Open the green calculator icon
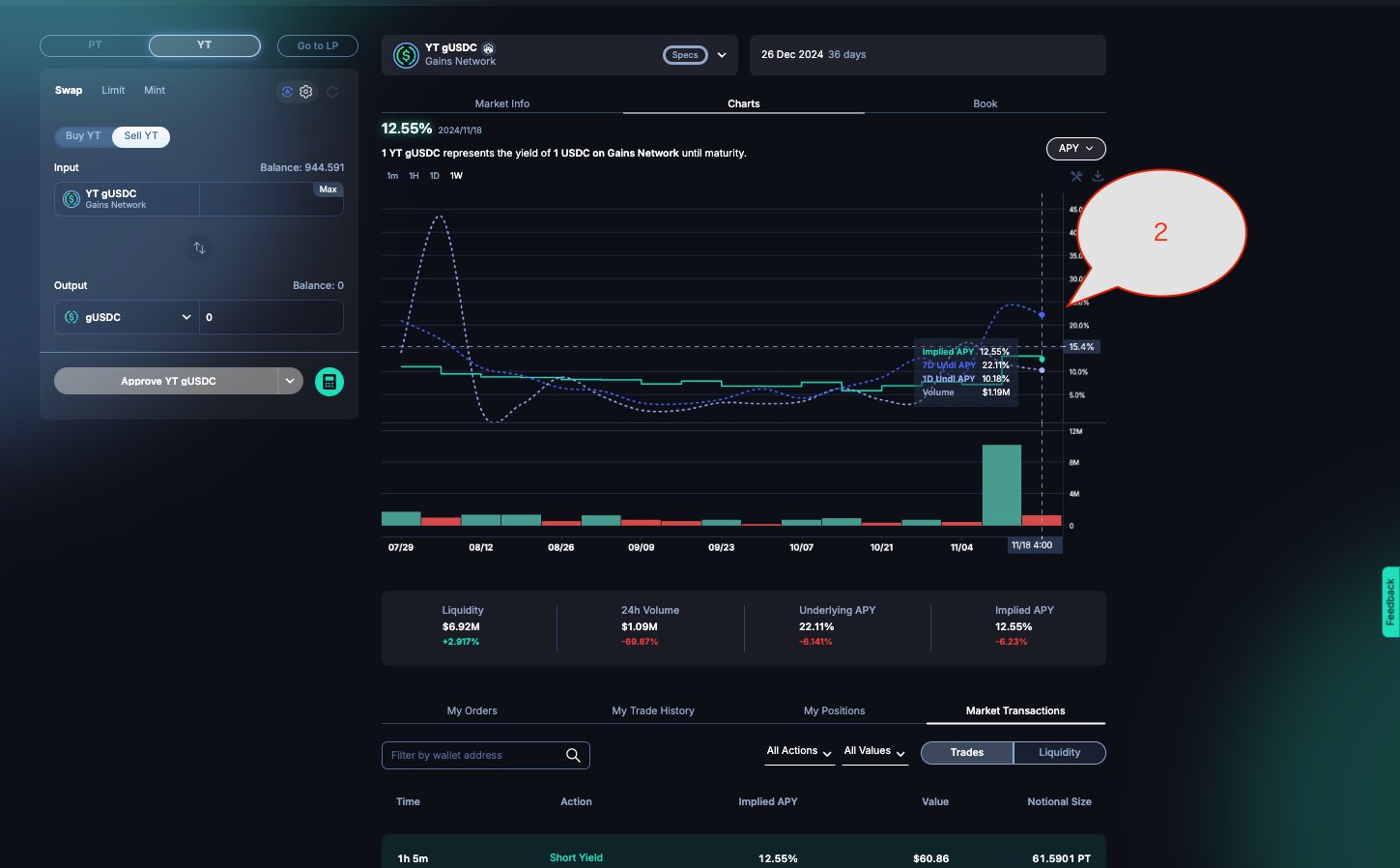Viewport: 1400px width, 868px height. point(329,382)
